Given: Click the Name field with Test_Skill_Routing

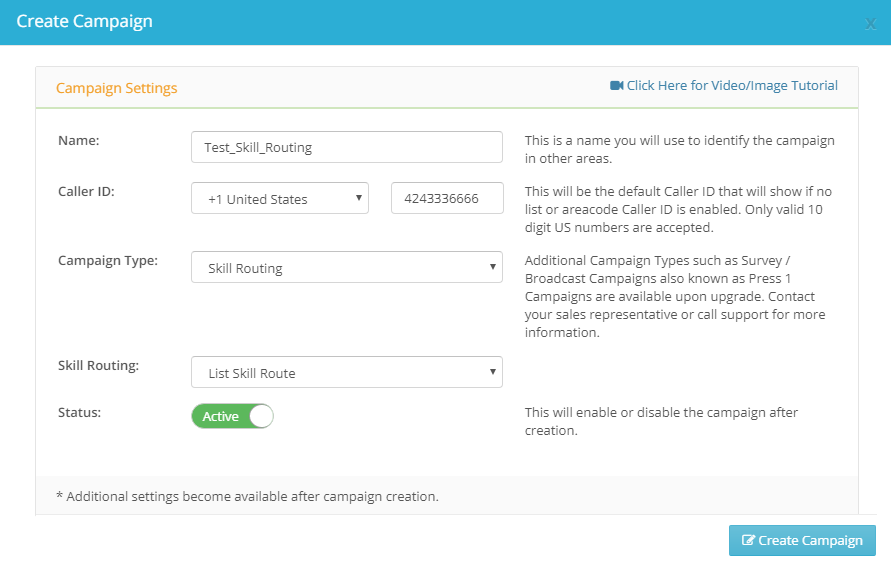Looking at the screenshot, I should pyautogui.click(x=347, y=147).
